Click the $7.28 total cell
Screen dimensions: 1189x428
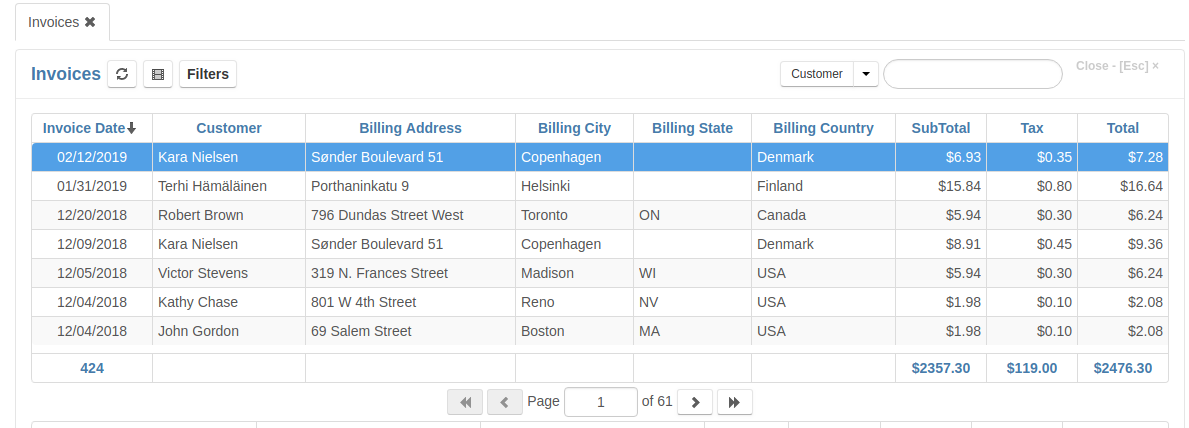1123,157
